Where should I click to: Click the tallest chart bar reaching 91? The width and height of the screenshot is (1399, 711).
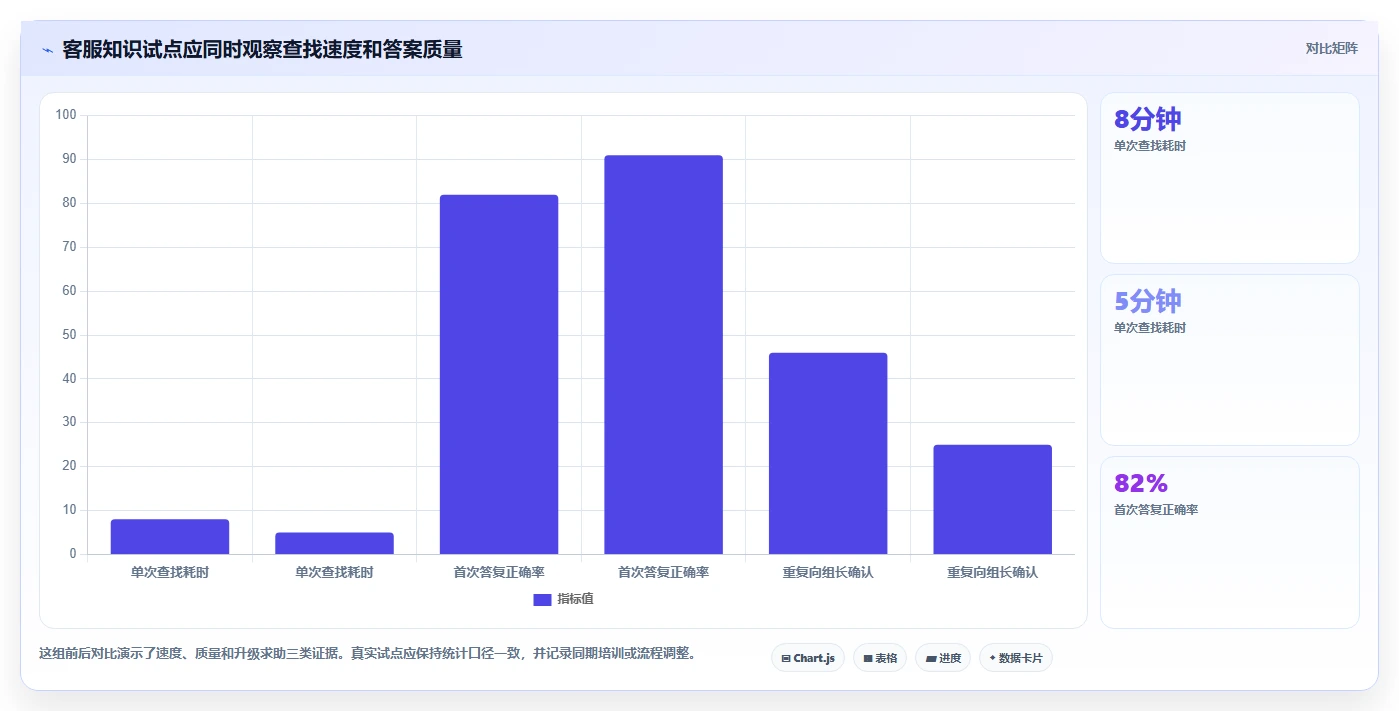tap(663, 355)
